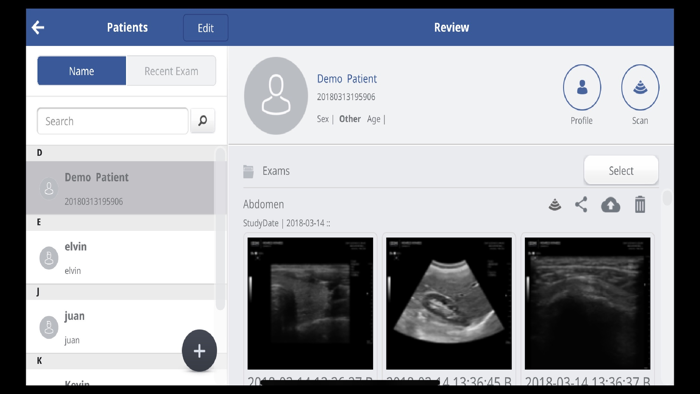
Task: Delete the Abdomen exam with trash icon
Action: (x=640, y=205)
